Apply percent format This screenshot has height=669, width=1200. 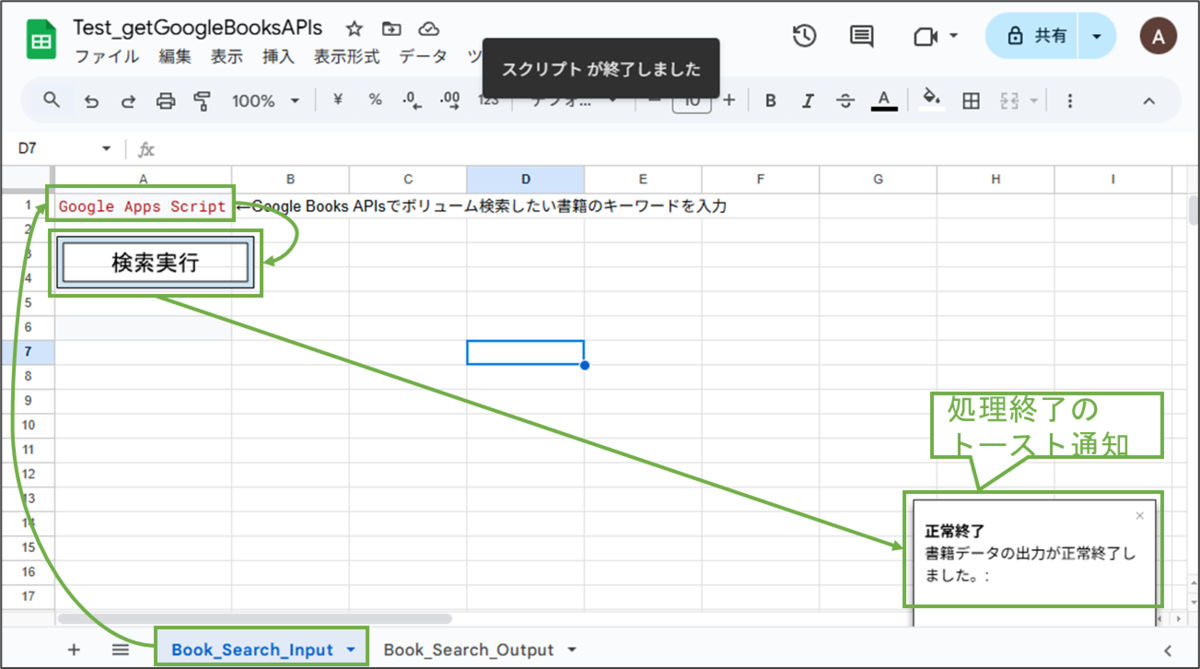point(375,100)
